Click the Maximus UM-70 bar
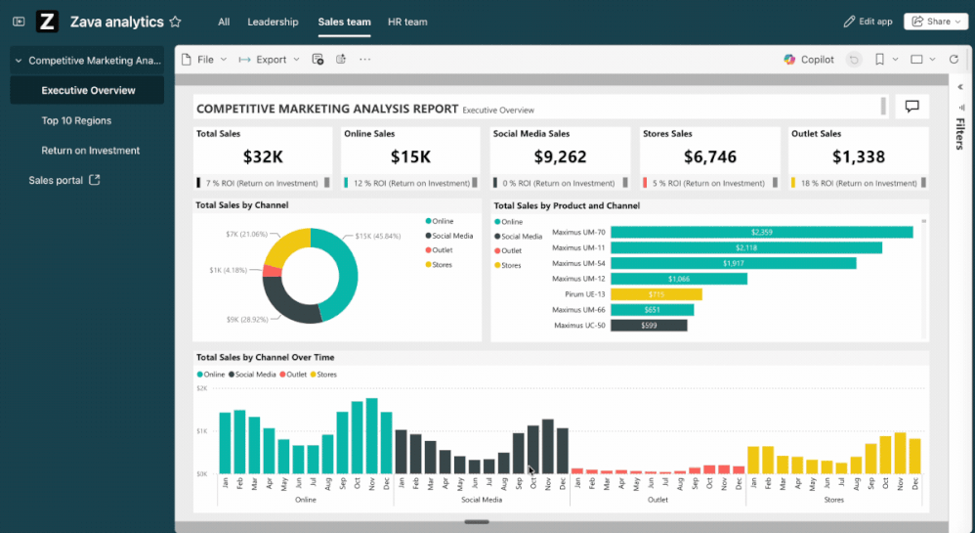 [762, 232]
